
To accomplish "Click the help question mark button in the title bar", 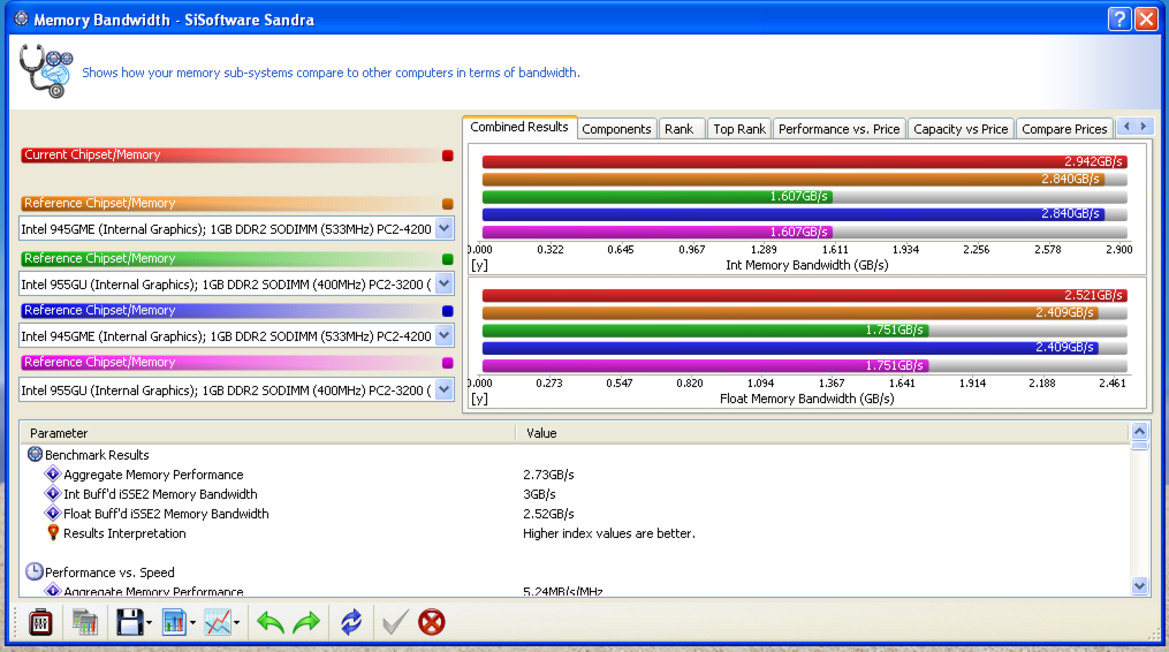I will [x=1119, y=19].
